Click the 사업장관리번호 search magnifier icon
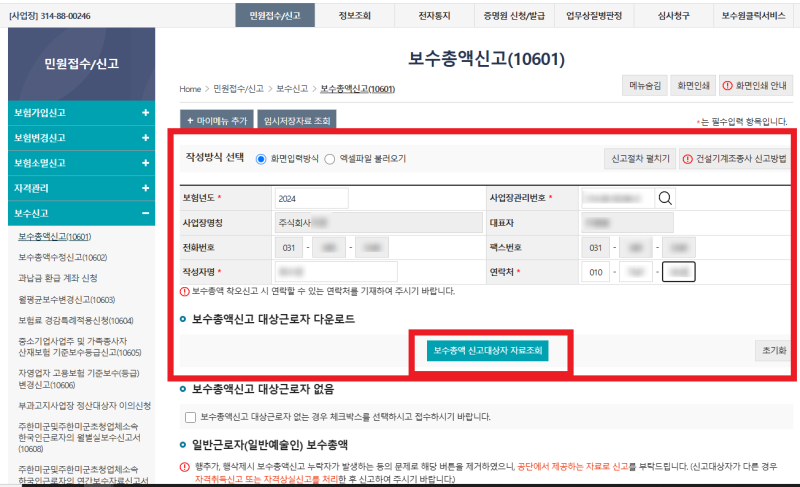This screenshot has width=800, height=487. 665,198
